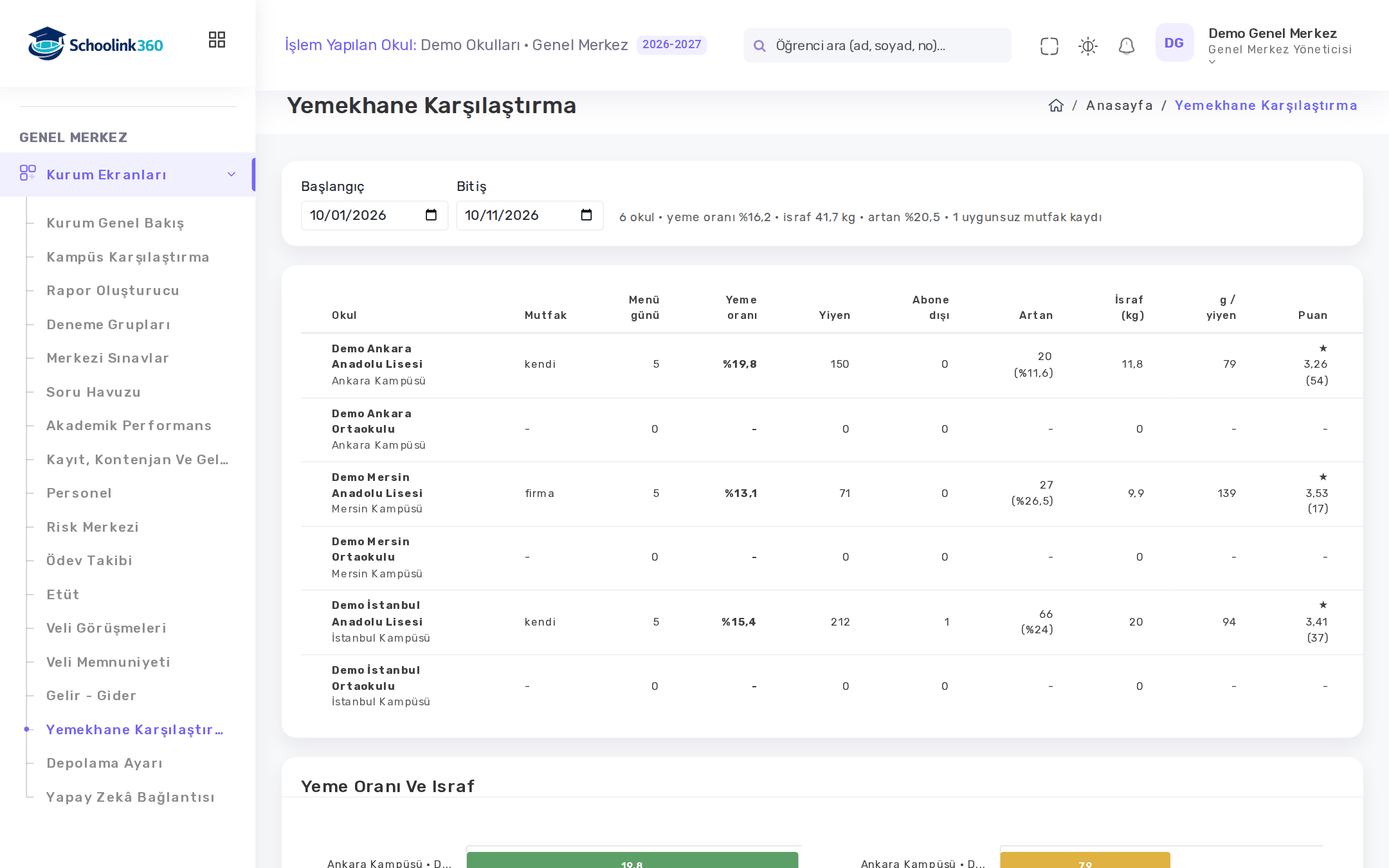Open Kayıt, Kontenjan Ve Gel… item

138,460
